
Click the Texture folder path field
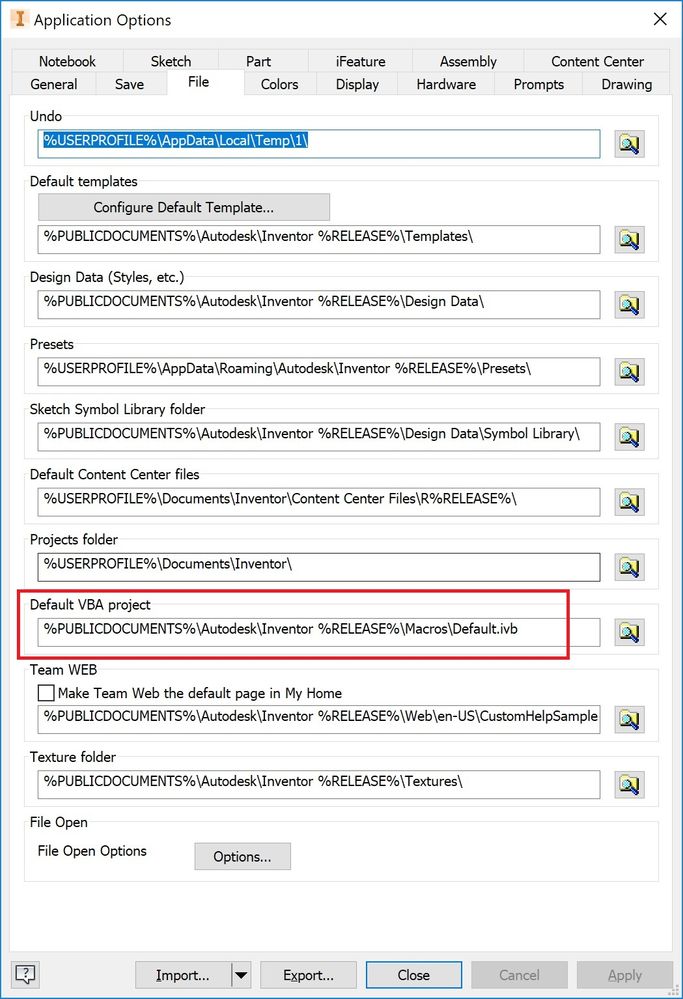(x=319, y=784)
